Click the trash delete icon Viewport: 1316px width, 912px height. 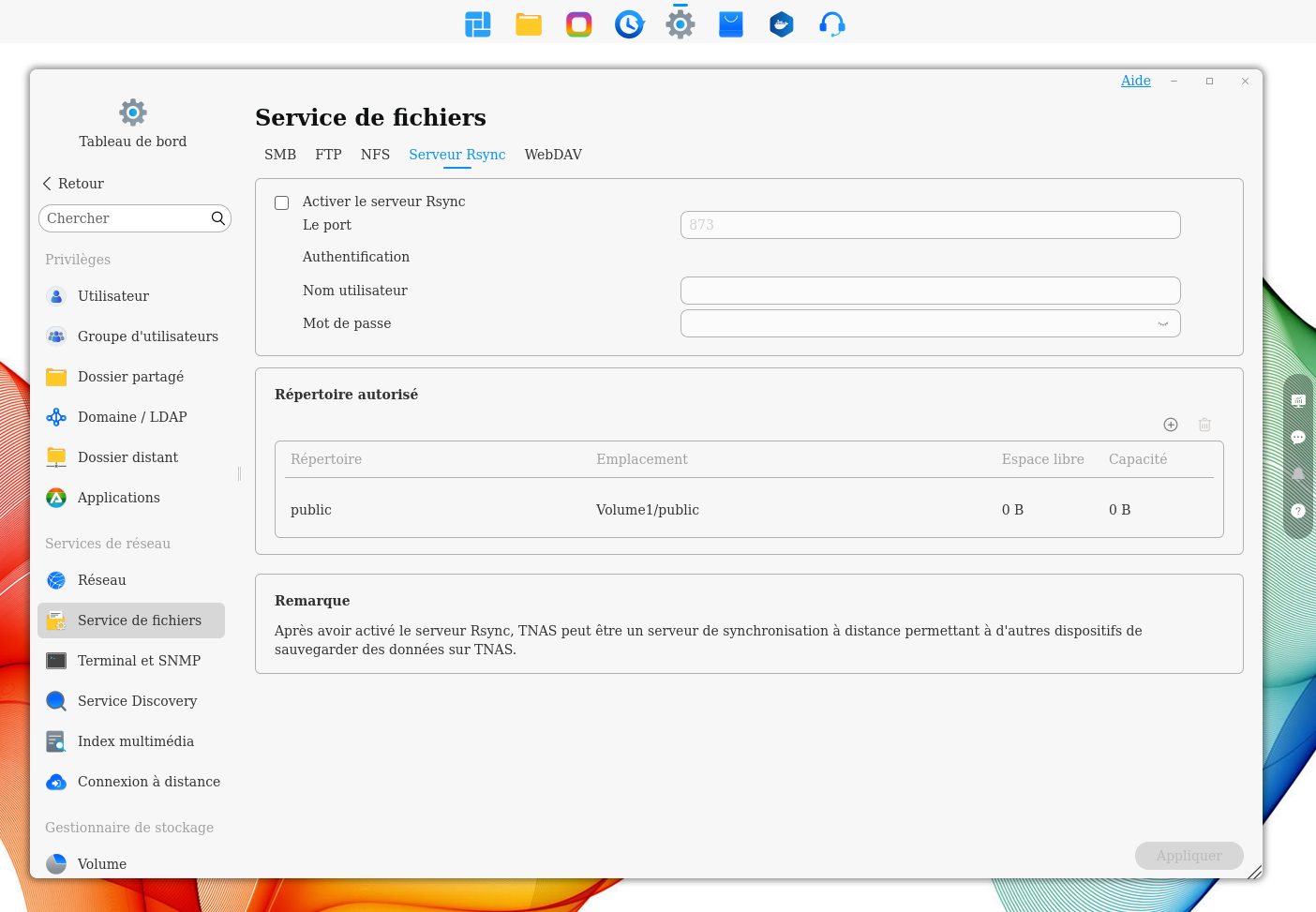(1204, 425)
